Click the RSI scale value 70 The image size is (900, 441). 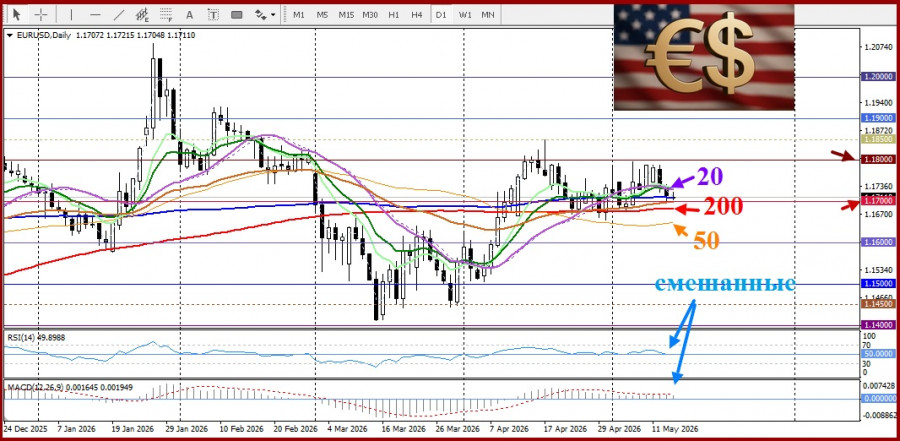coord(868,345)
